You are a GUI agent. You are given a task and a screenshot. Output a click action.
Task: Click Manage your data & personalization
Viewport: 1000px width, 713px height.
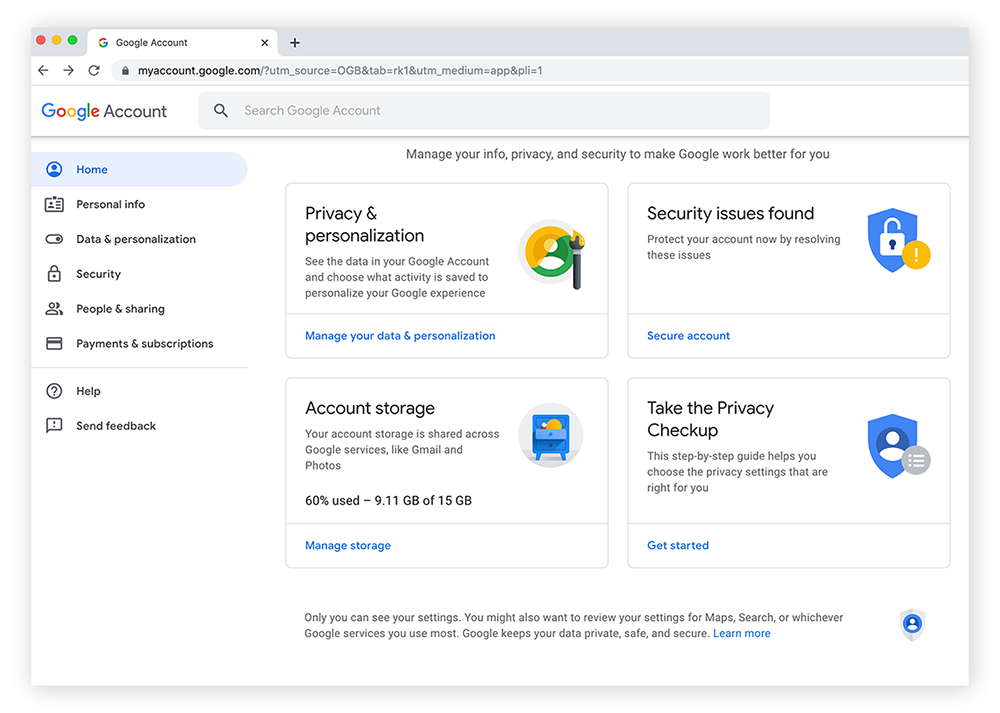pos(399,335)
